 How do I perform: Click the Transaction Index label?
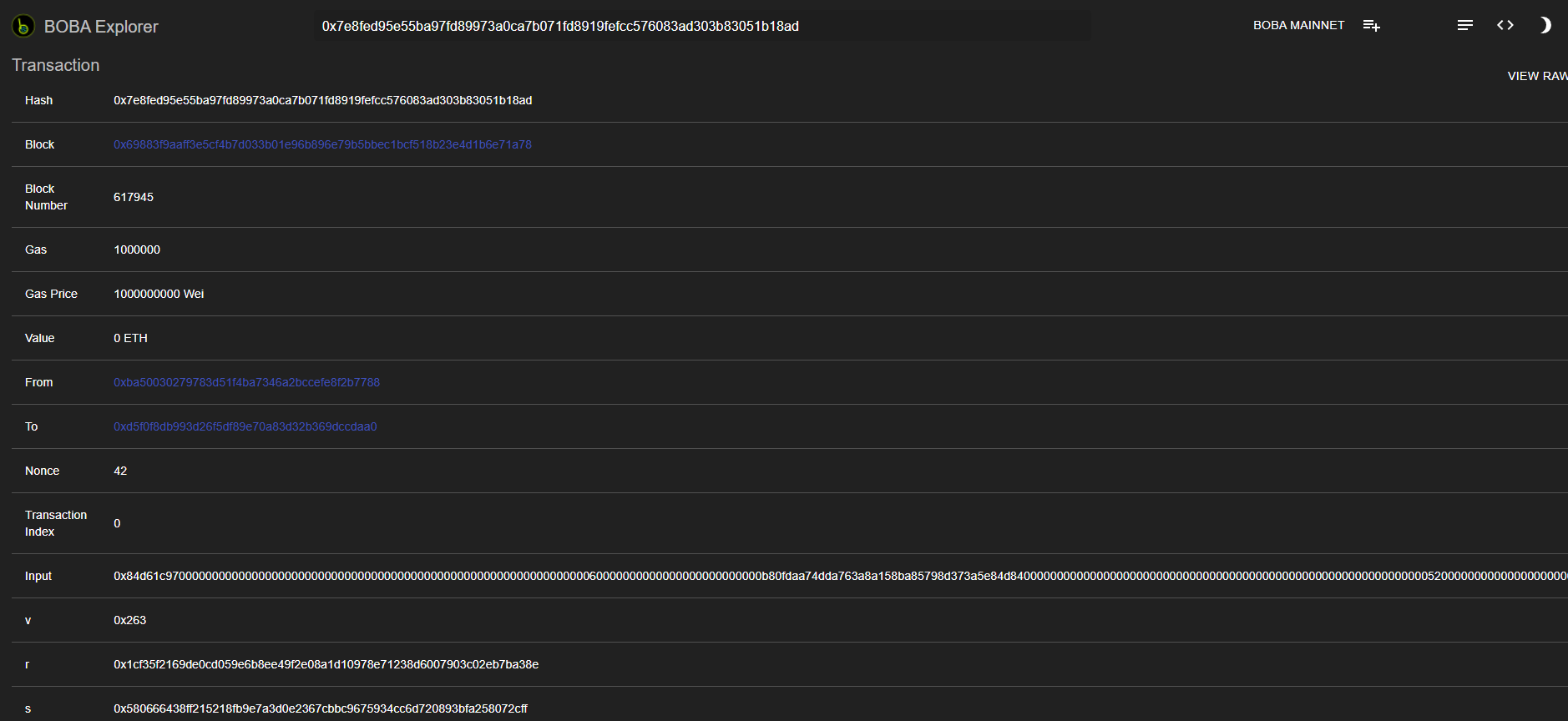coord(56,523)
